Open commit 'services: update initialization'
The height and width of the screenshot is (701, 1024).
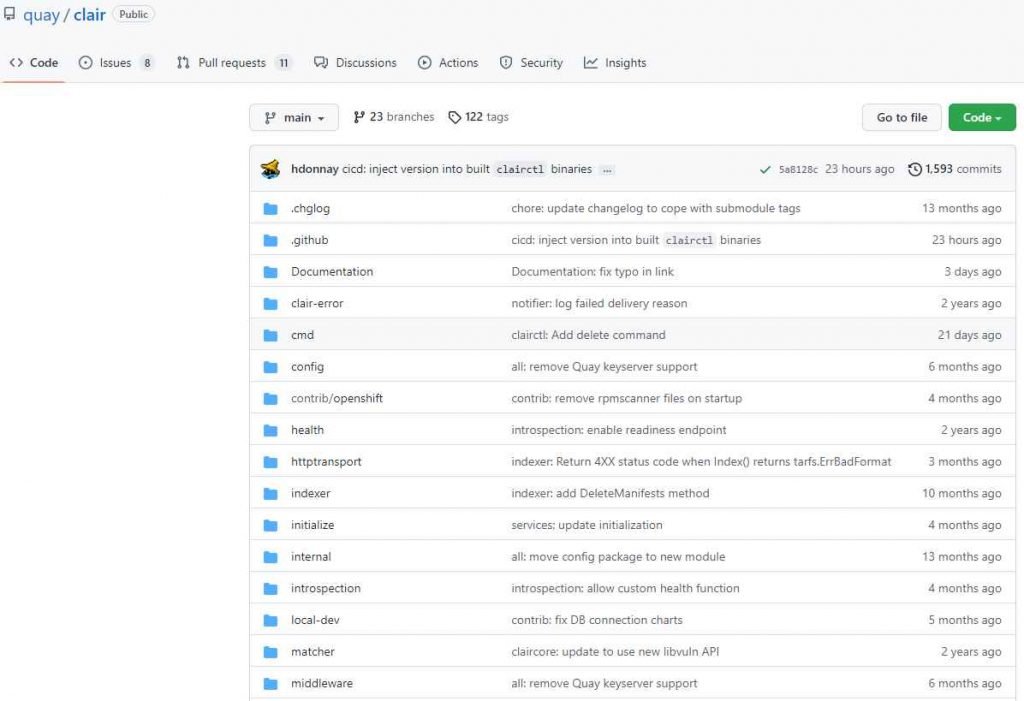point(587,525)
